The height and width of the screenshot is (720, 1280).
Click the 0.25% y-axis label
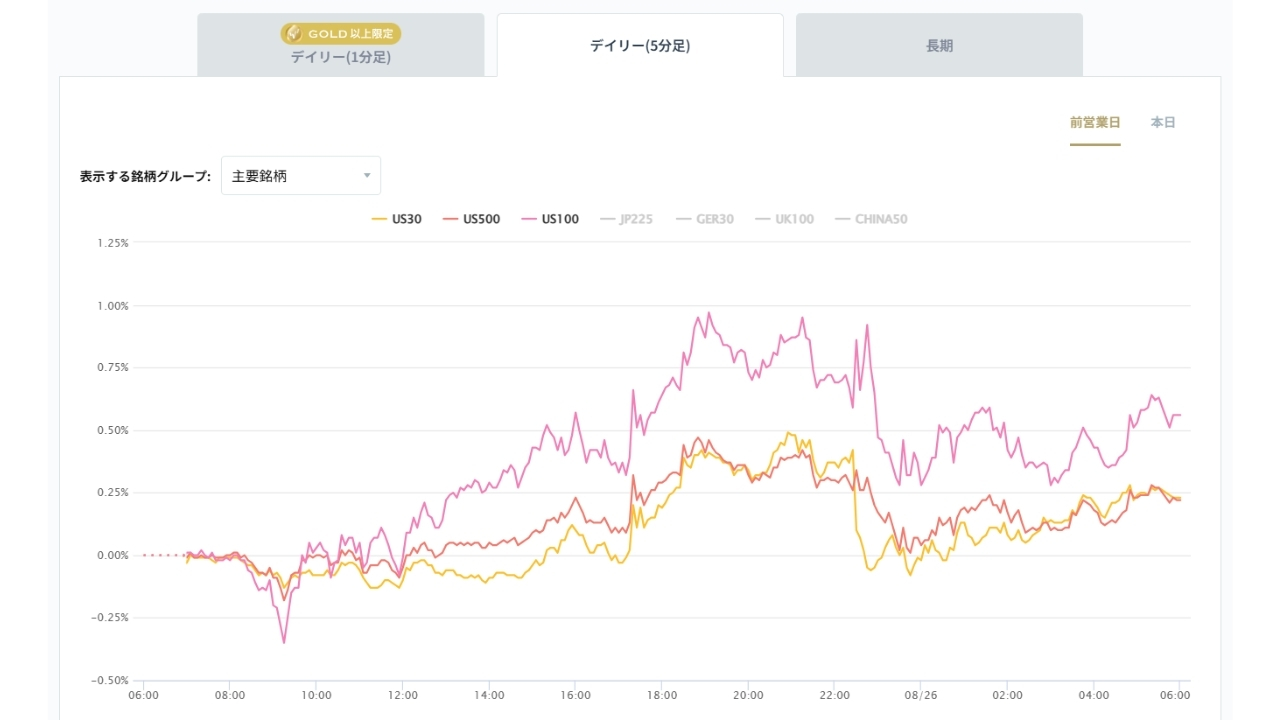[113, 493]
